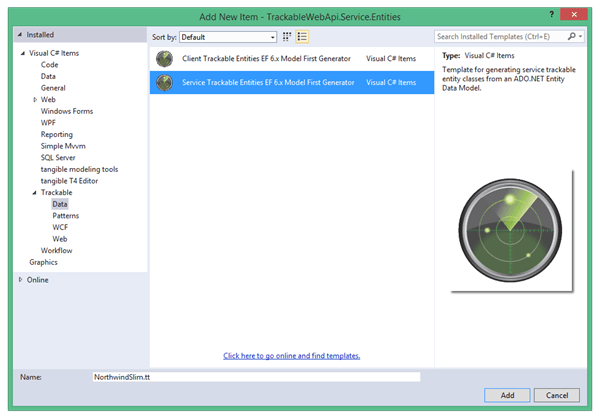
Task: Collapse the Visual C# Items node
Action: 23,53
